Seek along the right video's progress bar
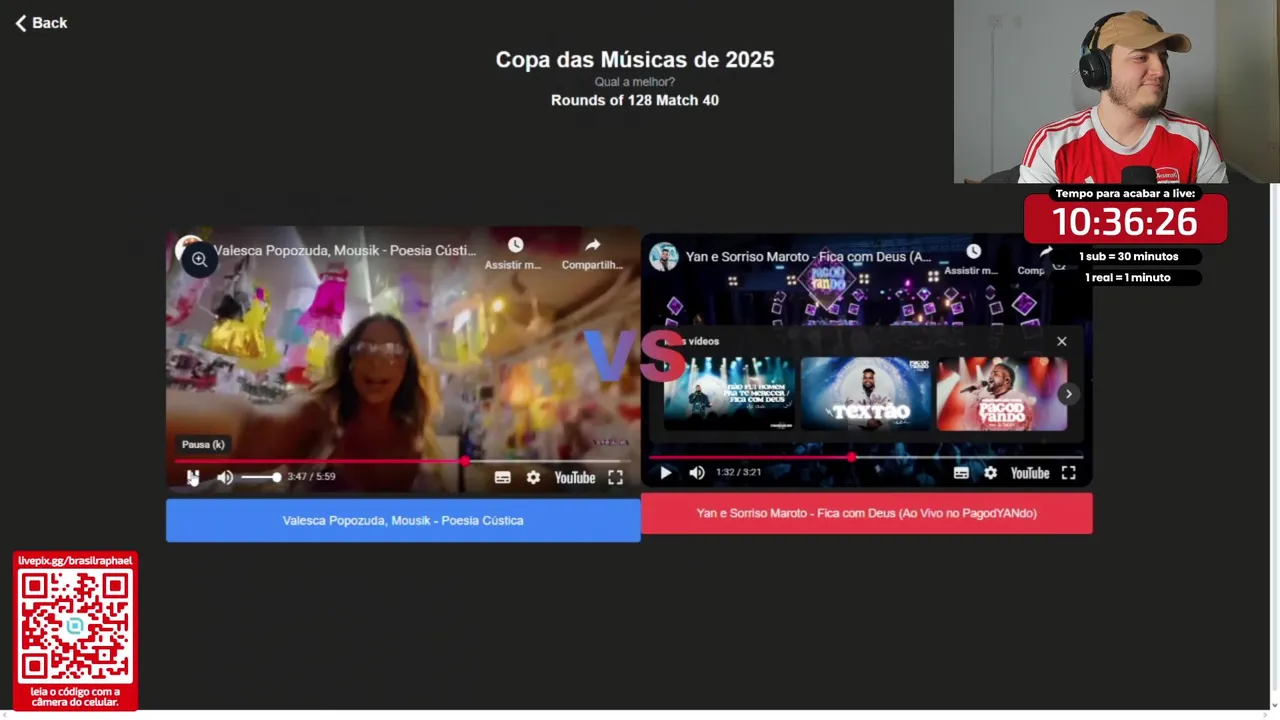The image size is (1280, 720). pos(866,457)
